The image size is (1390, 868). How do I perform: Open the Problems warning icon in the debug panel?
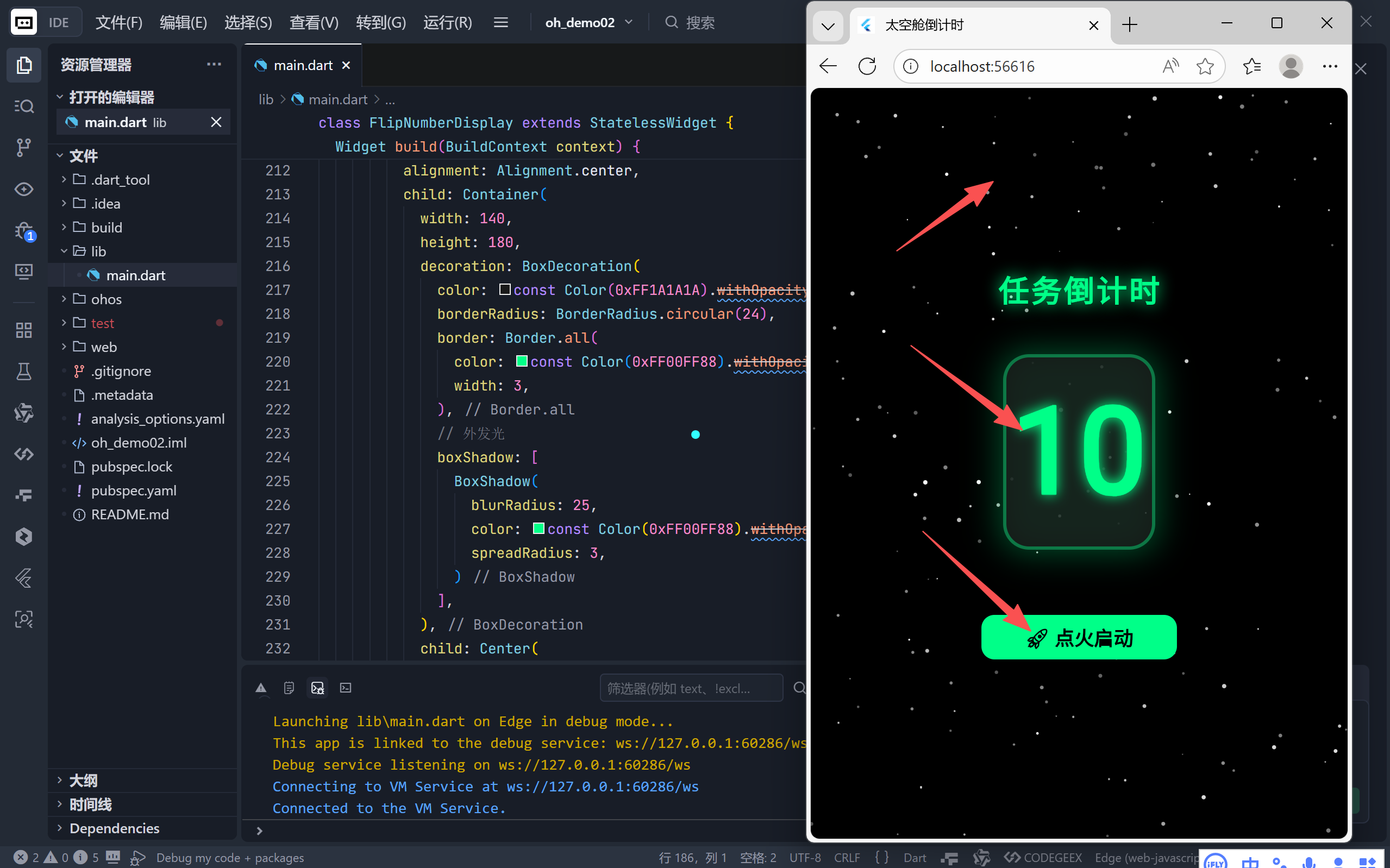(261, 687)
